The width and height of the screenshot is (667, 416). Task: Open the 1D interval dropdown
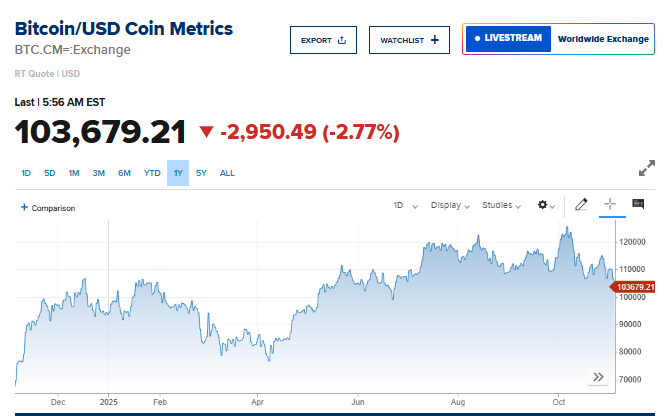(404, 205)
